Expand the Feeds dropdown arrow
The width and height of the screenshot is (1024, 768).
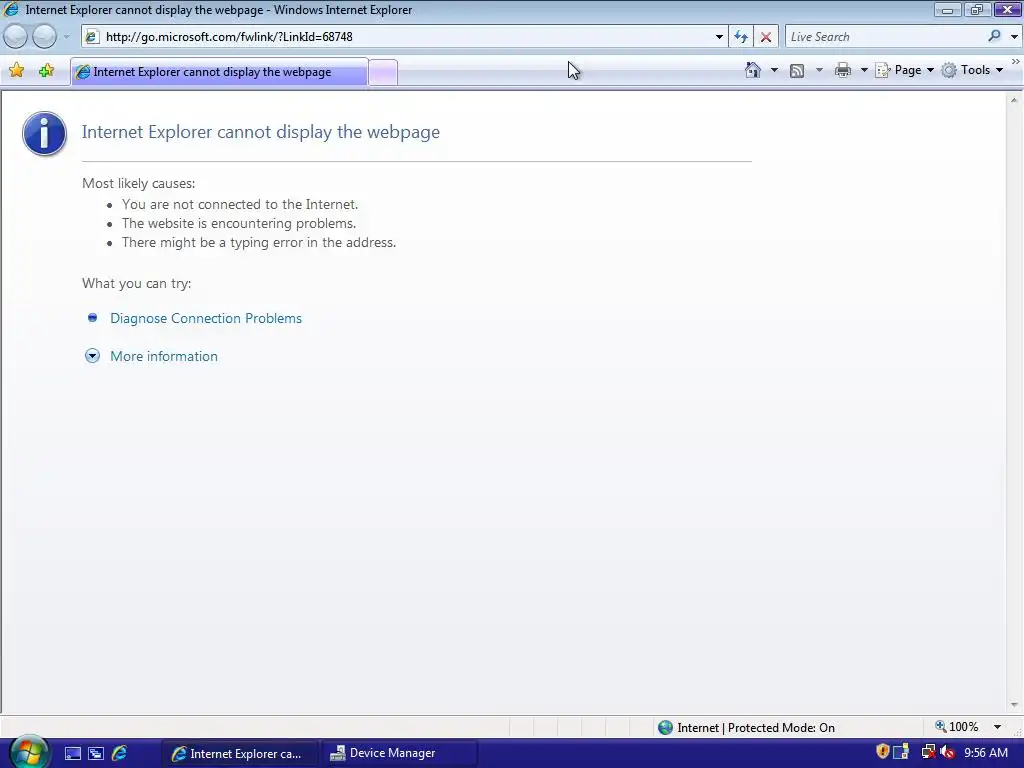click(x=819, y=70)
